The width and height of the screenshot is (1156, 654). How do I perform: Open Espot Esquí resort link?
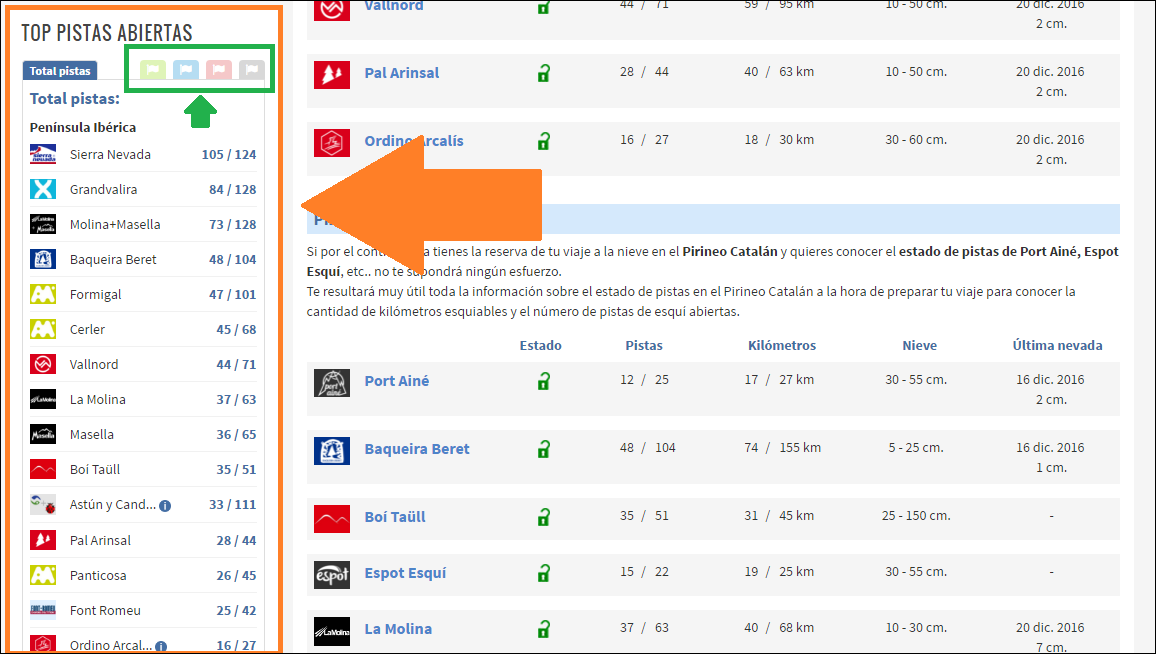click(x=405, y=573)
